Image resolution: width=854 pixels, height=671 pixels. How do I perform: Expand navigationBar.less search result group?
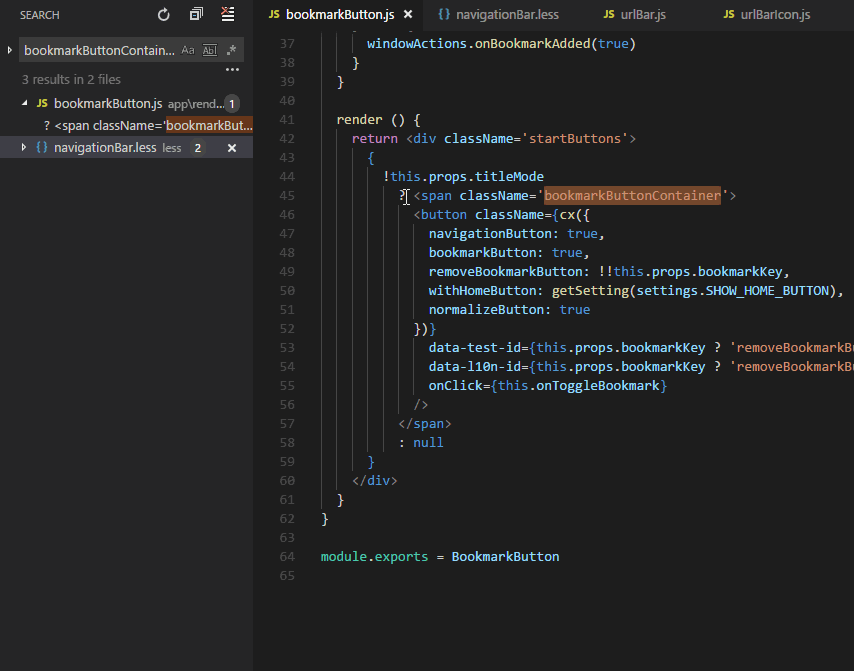click(x=24, y=148)
